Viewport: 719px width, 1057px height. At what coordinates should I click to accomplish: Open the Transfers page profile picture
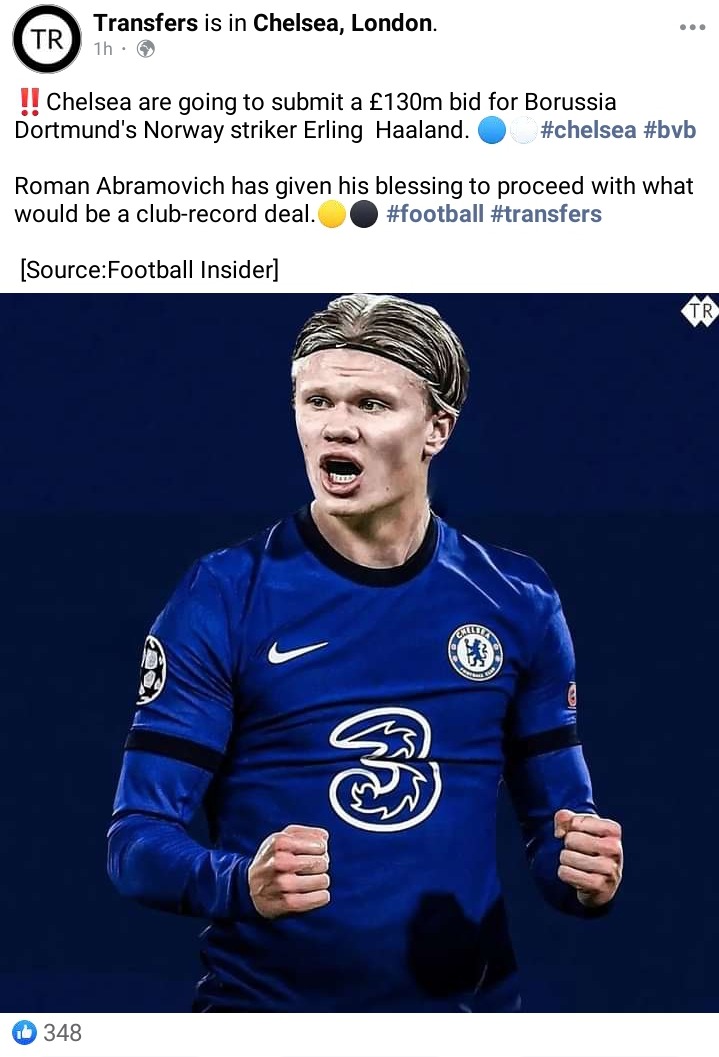point(46,39)
